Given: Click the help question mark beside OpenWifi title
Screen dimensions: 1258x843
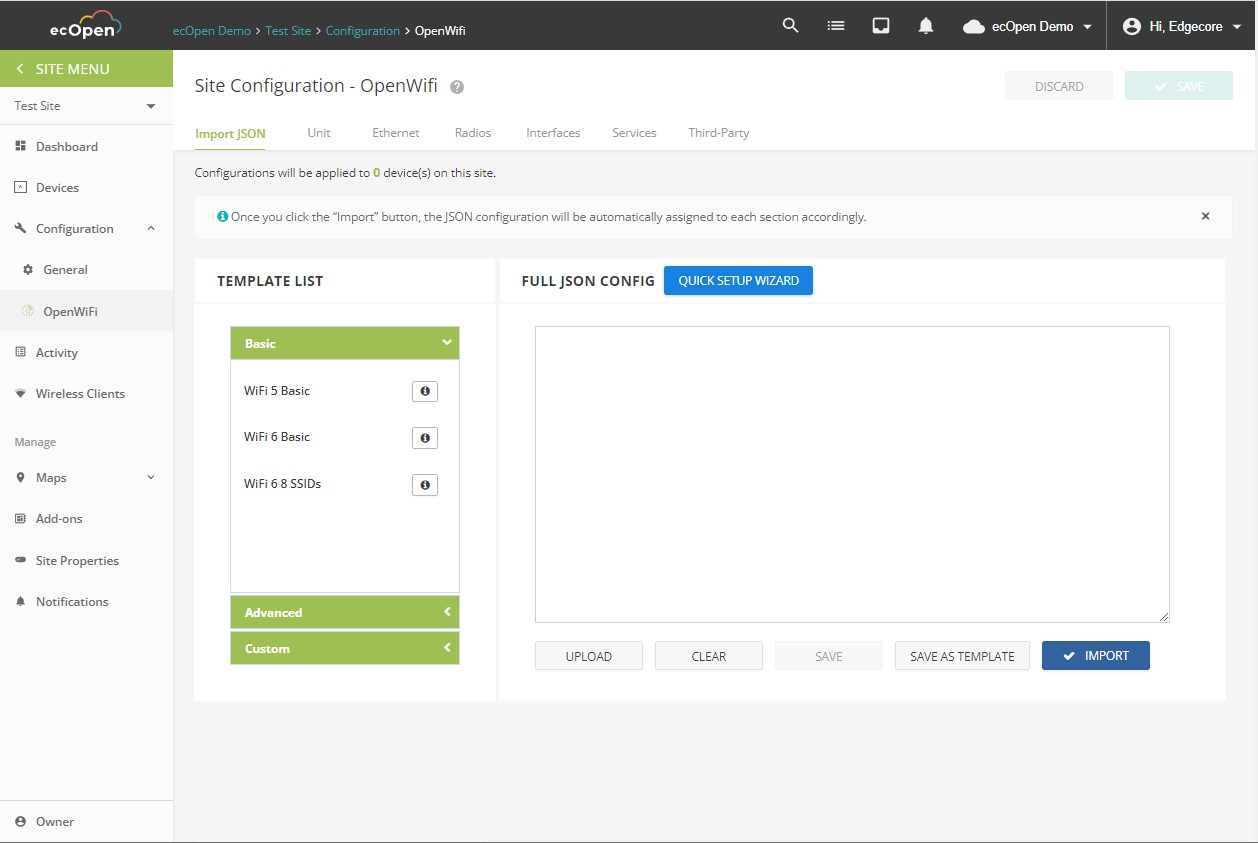Looking at the screenshot, I should pos(457,87).
